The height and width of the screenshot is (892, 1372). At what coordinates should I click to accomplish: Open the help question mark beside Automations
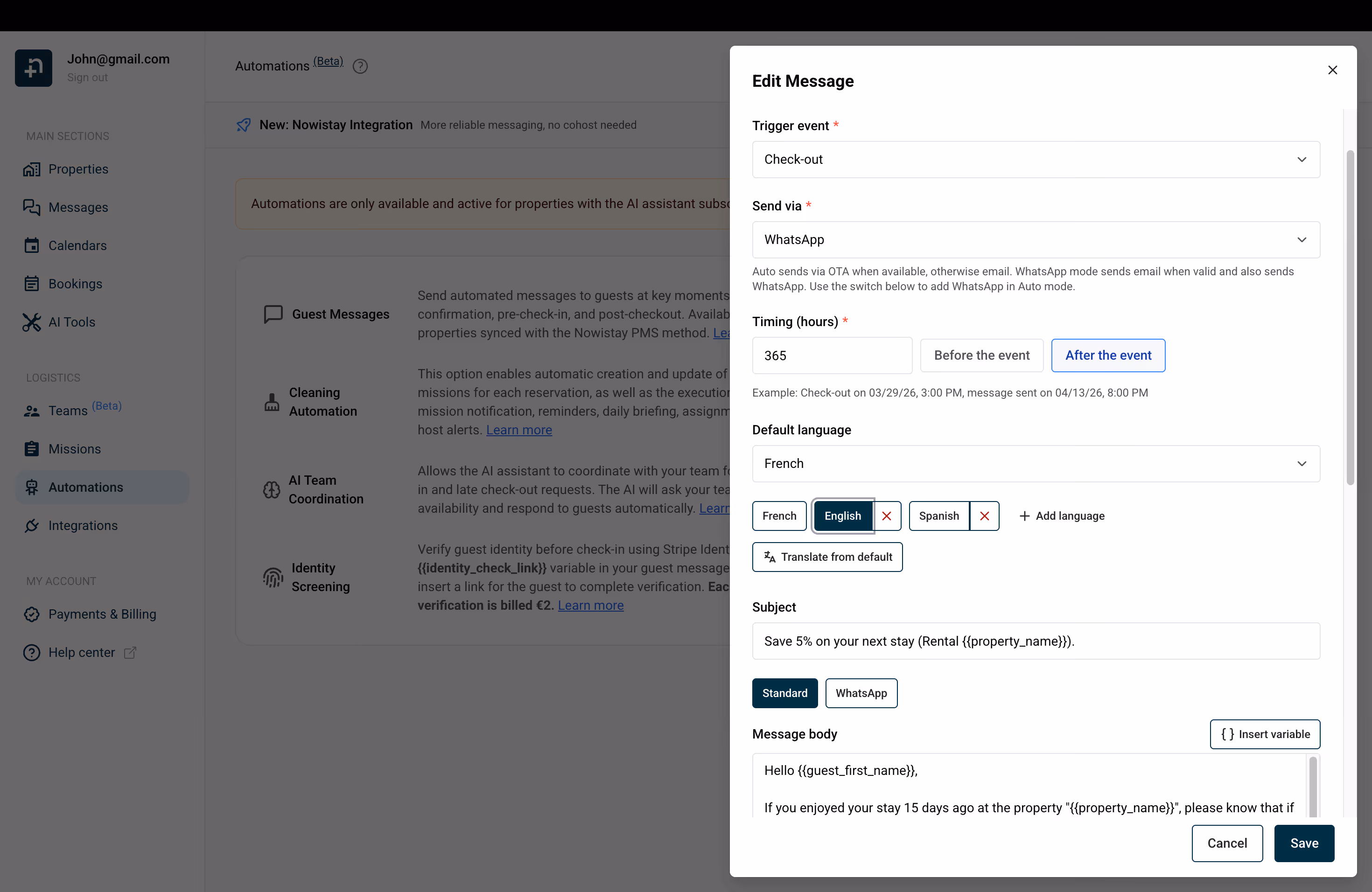(360, 66)
